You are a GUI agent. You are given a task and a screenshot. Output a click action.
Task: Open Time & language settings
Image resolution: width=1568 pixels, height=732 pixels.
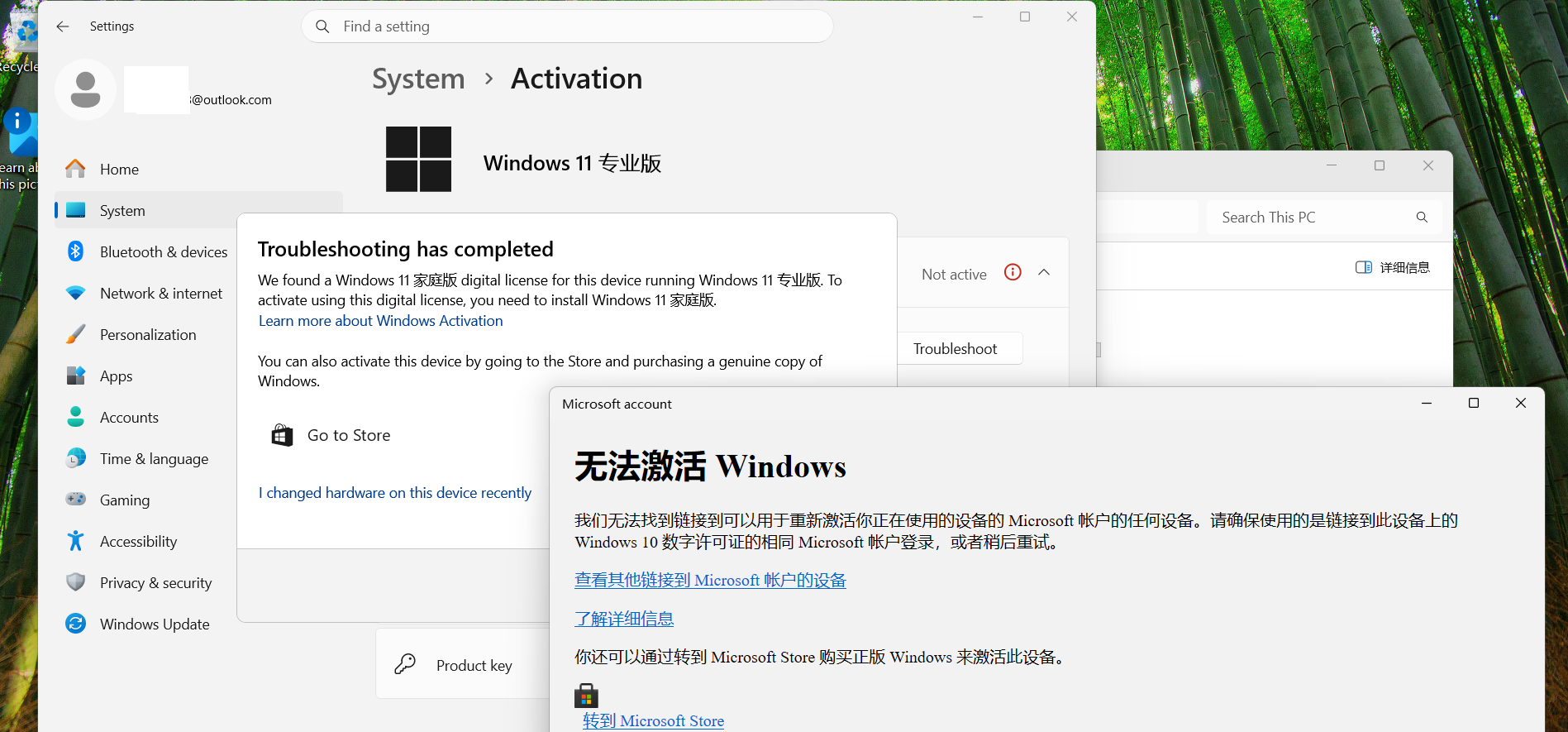(147, 458)
